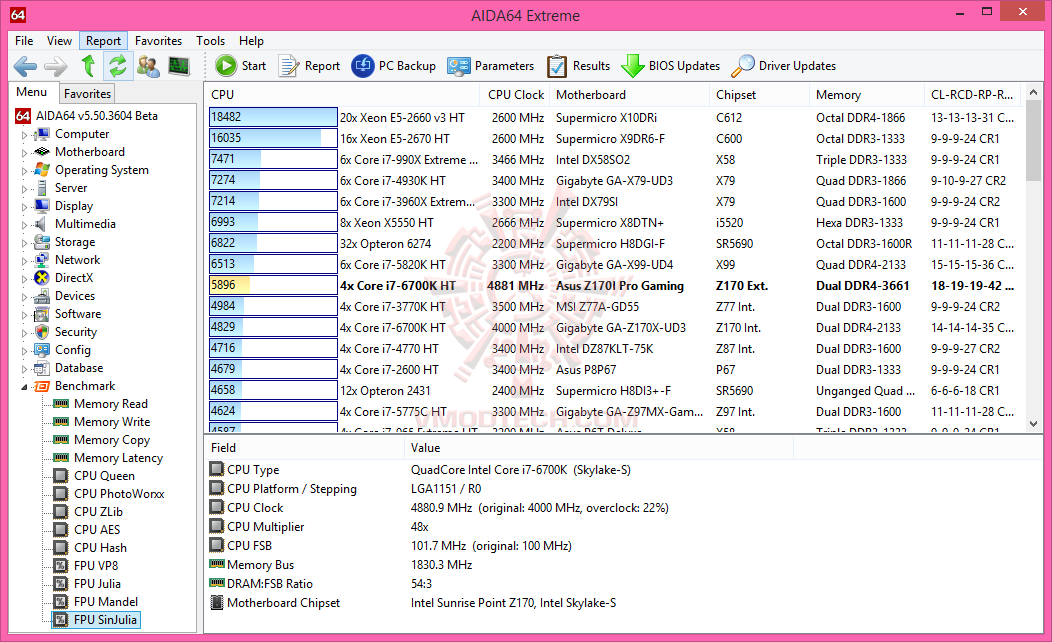Expand the Storage tree node
Screen dimensions: 1052x642
[24, 243]
